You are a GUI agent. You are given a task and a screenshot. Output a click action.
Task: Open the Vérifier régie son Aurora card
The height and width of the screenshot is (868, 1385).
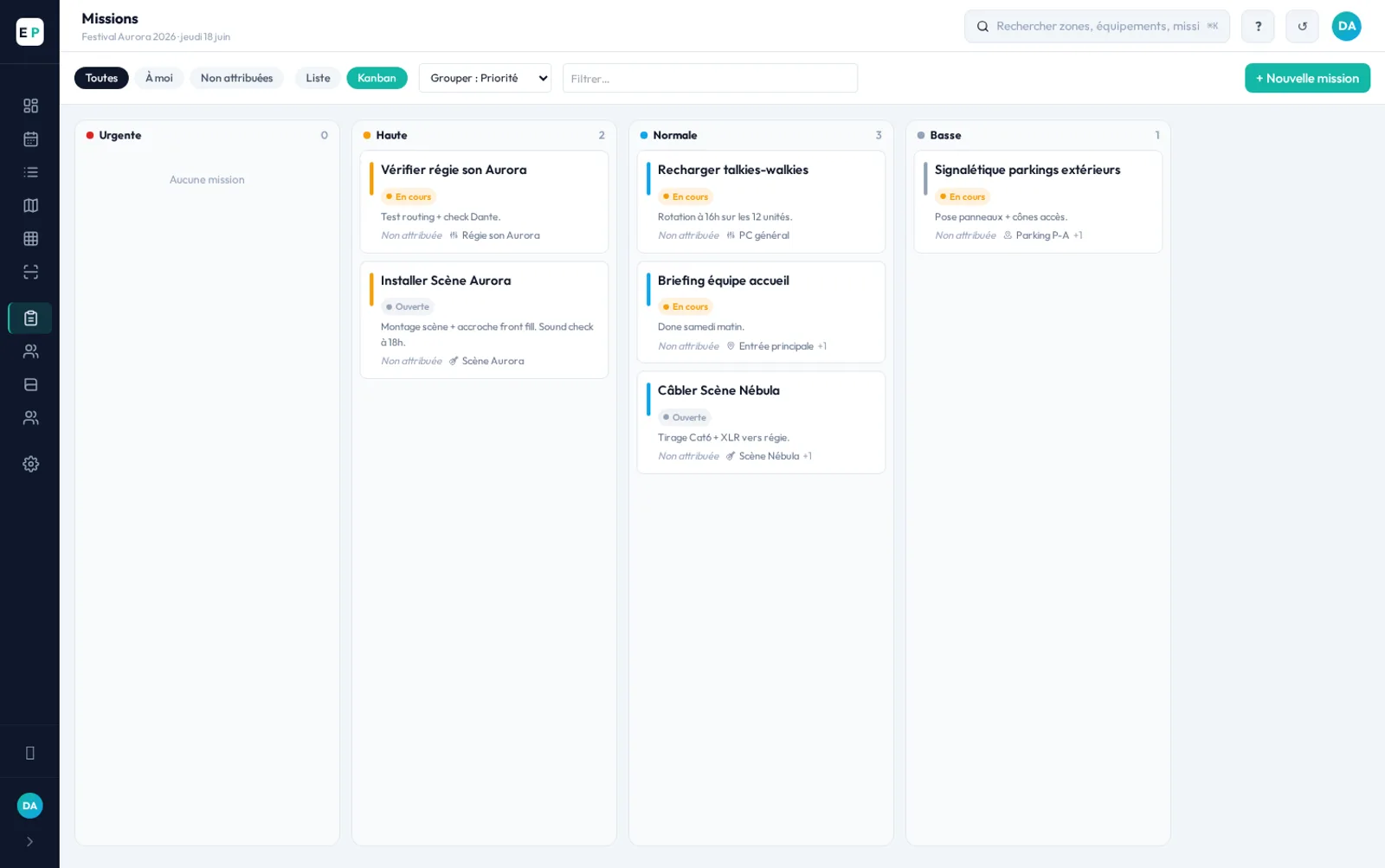click(484, 202)
